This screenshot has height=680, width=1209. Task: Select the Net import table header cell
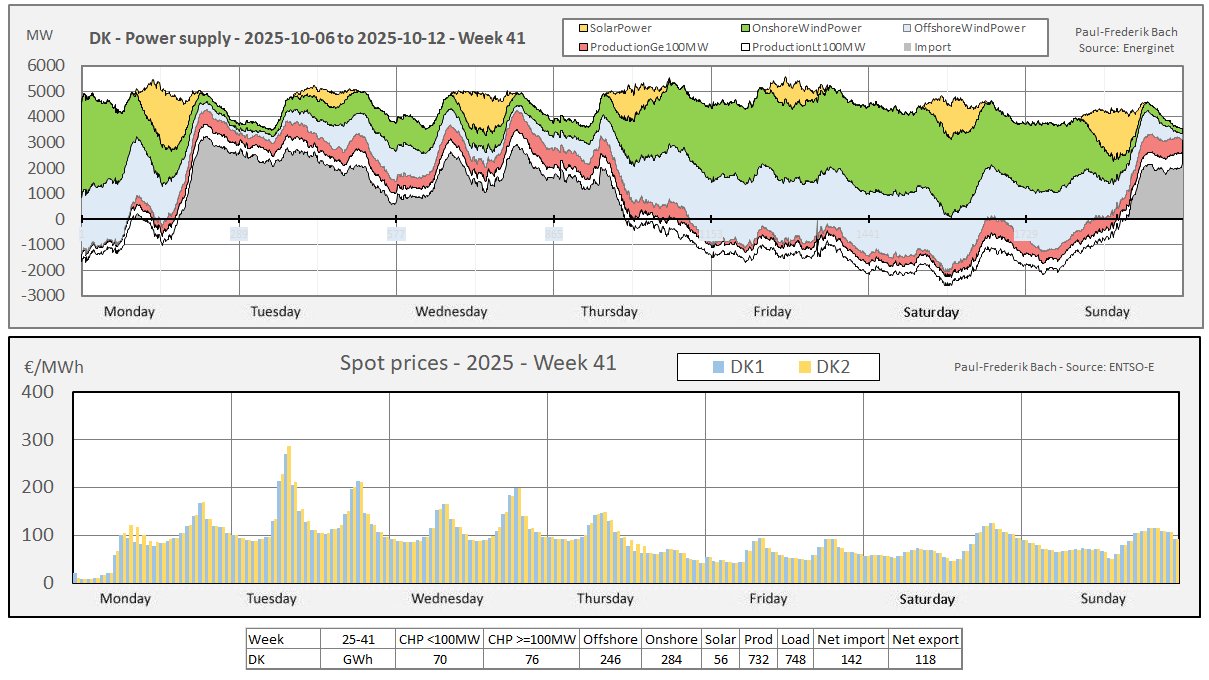[850, 639]
